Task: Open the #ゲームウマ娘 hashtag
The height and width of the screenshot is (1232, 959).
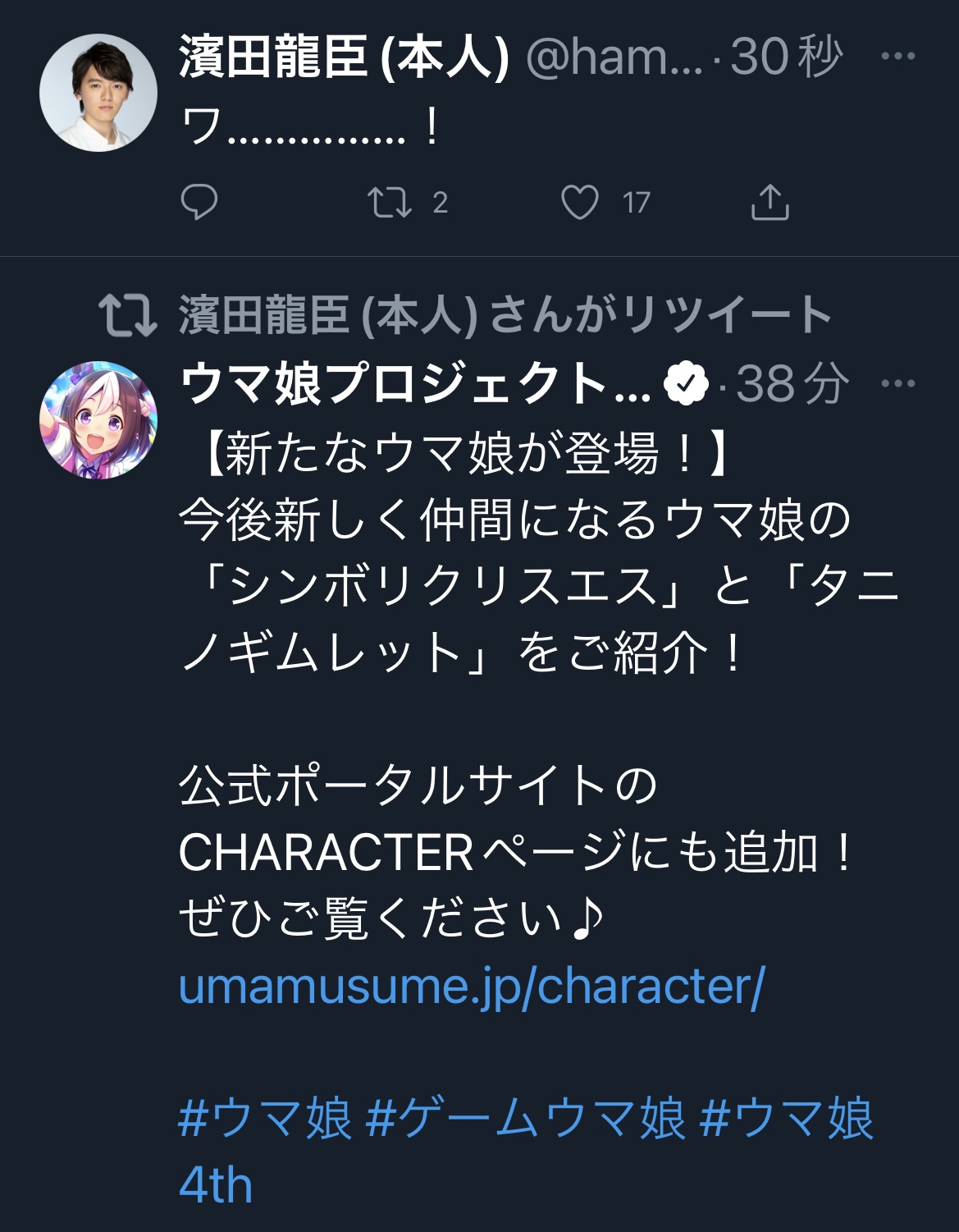Action: (x=525, y=1118)
